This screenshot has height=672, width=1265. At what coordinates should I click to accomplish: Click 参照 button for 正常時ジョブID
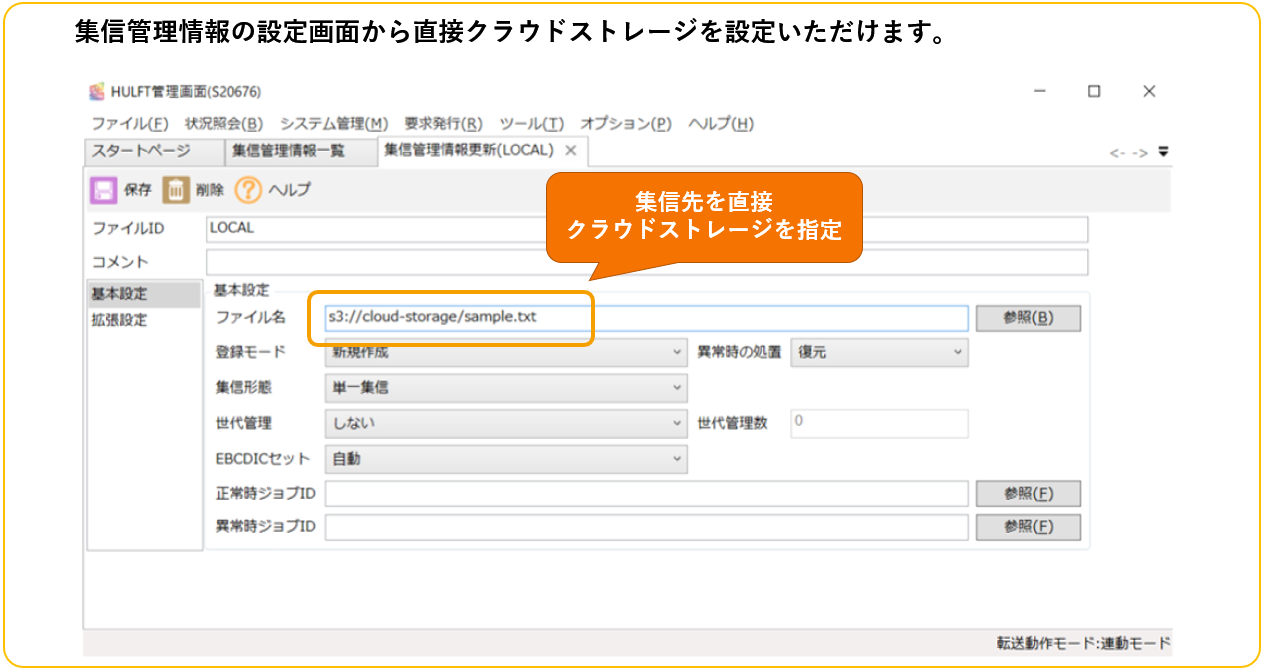pos(1028,493)
